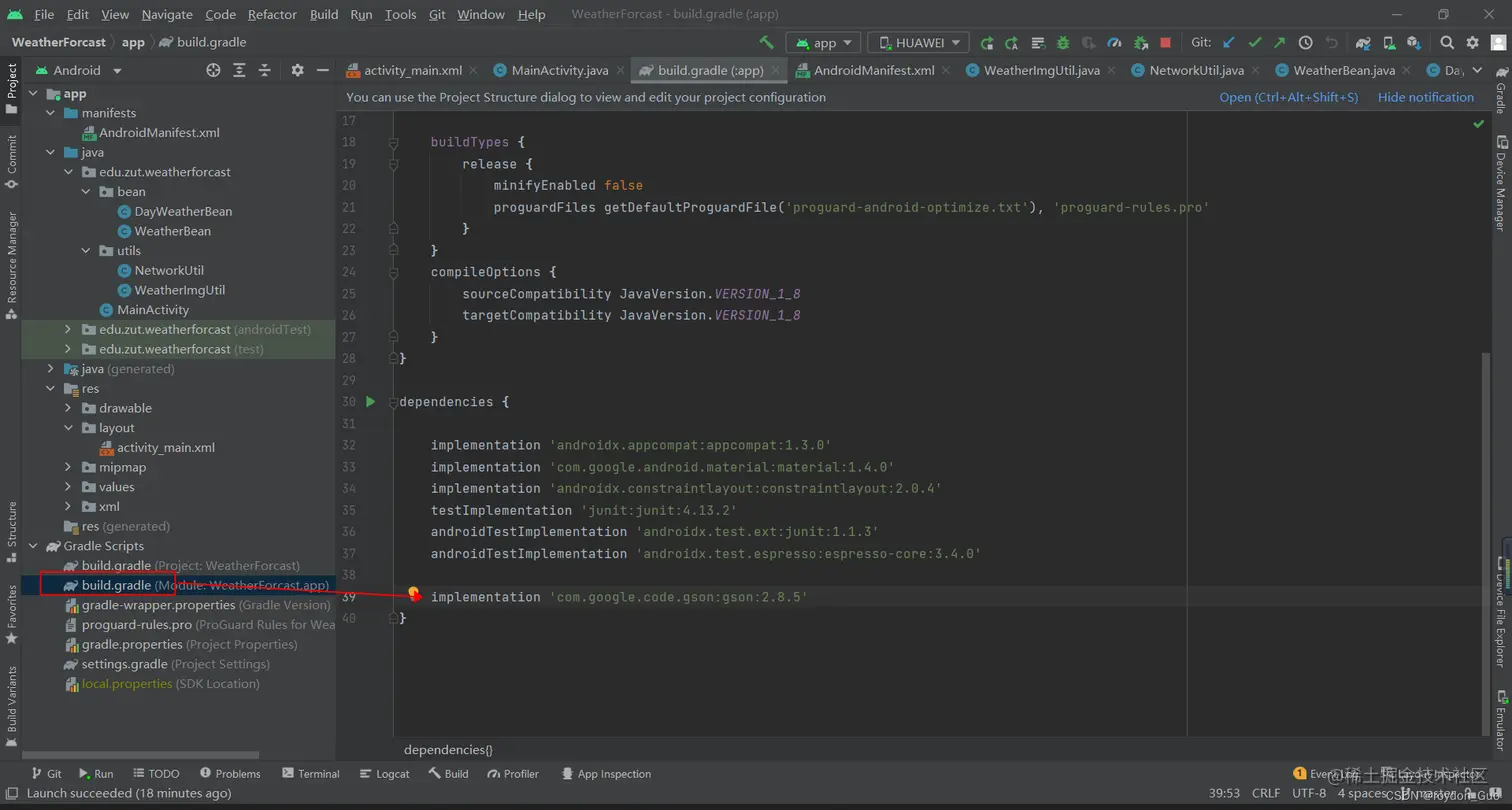Image resolution: width=1512 pixels, height=810 pixels.
Task: Open the Terminal tool window
Action: click(310, 774)
